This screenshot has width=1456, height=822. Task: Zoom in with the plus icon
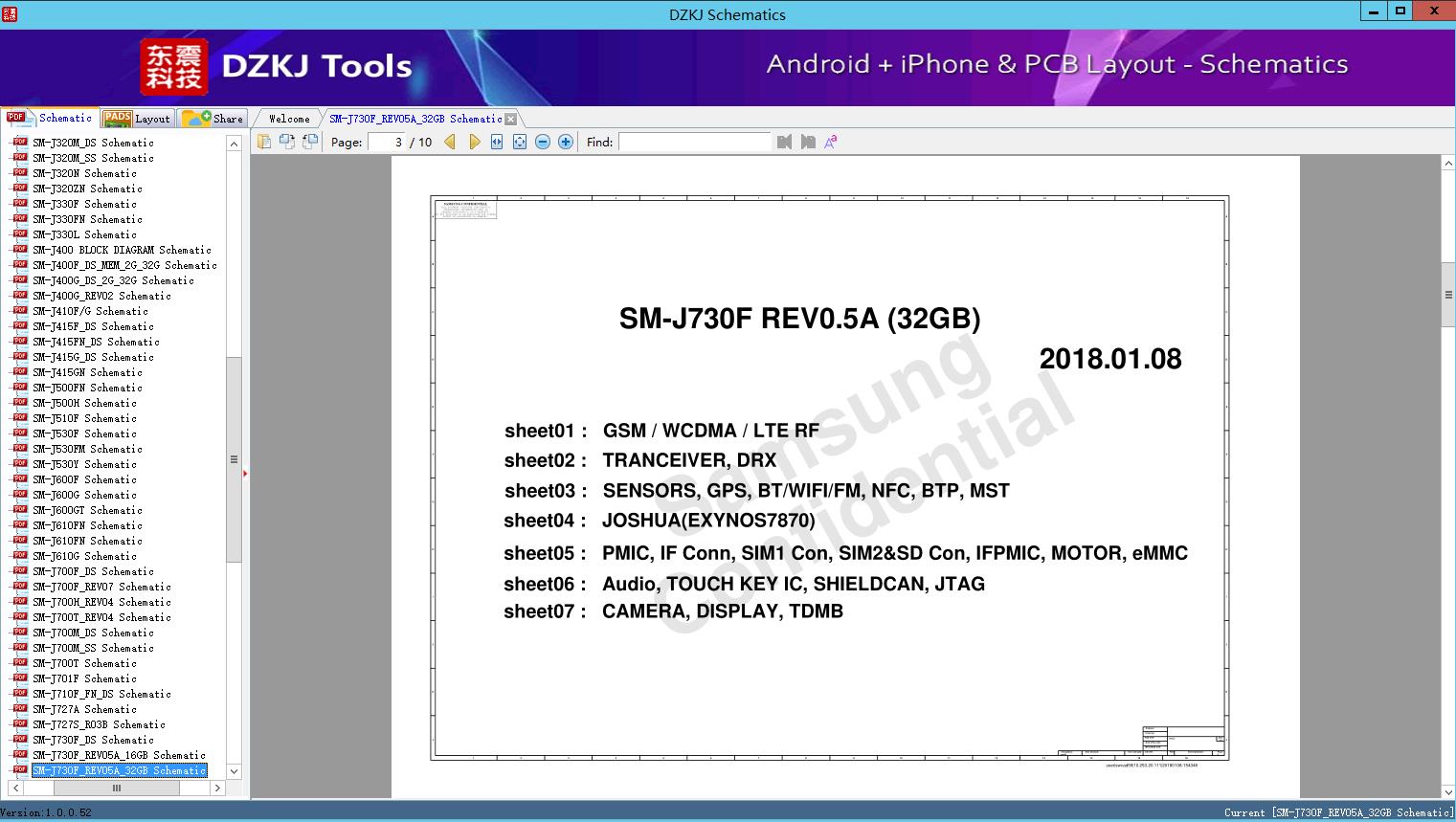point(566,142)
